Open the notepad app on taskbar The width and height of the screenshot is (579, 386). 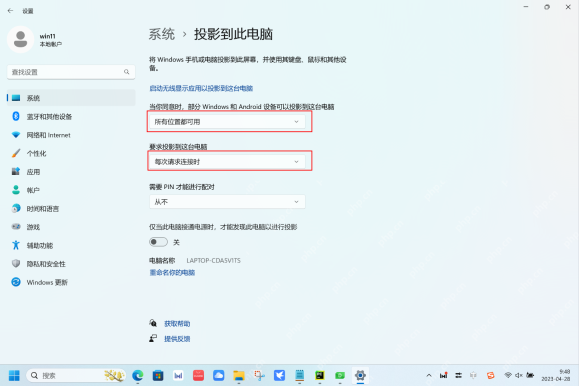click(299, 376)
